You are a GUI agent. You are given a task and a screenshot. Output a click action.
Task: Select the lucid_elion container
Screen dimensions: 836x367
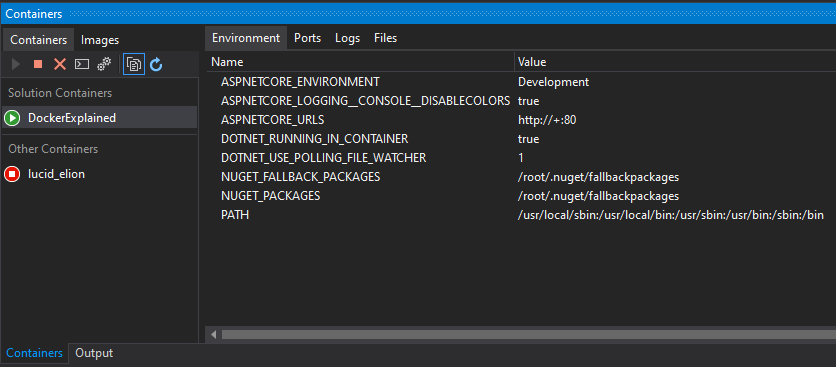pyautogui.click(x=99, y=173)
